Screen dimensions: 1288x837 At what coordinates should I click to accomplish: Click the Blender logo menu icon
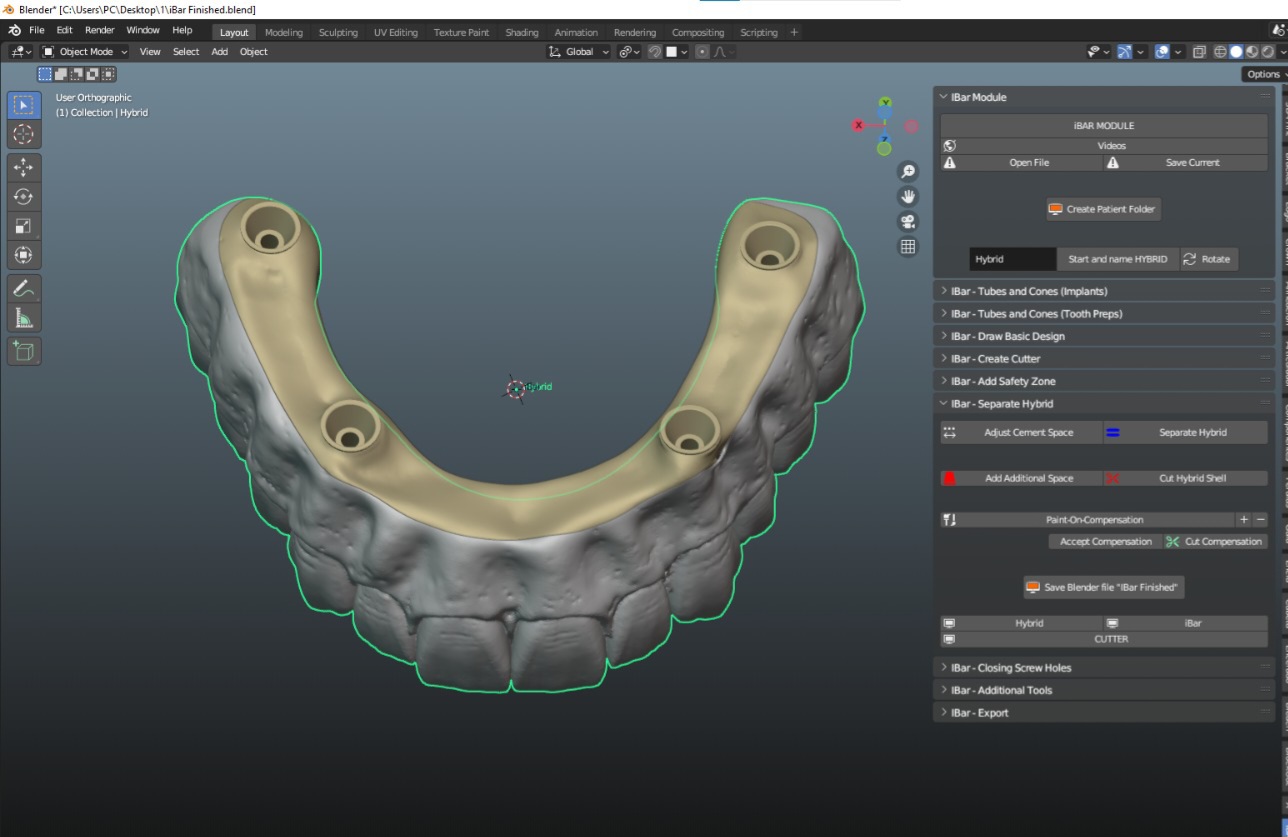coord(14,31)
